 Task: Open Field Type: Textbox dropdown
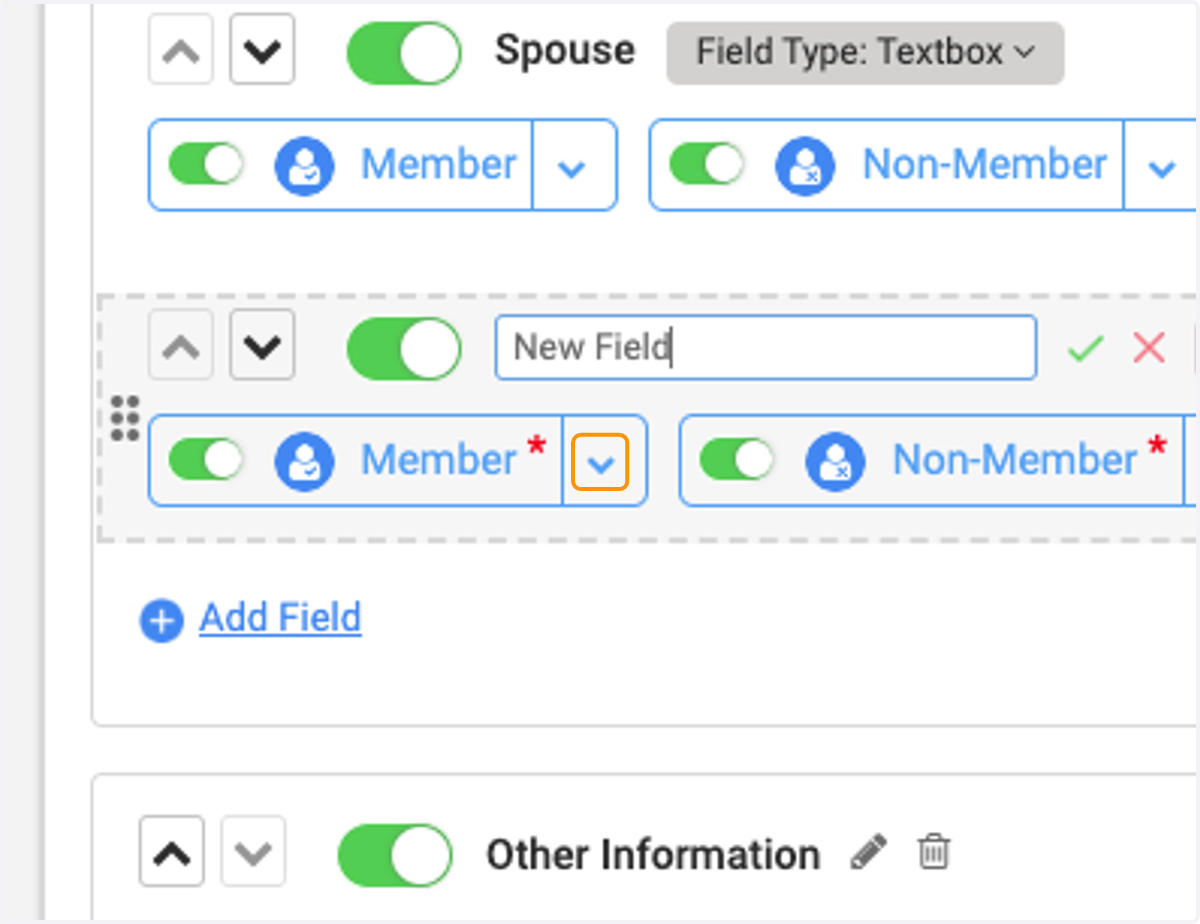click(x=865, y=51)
